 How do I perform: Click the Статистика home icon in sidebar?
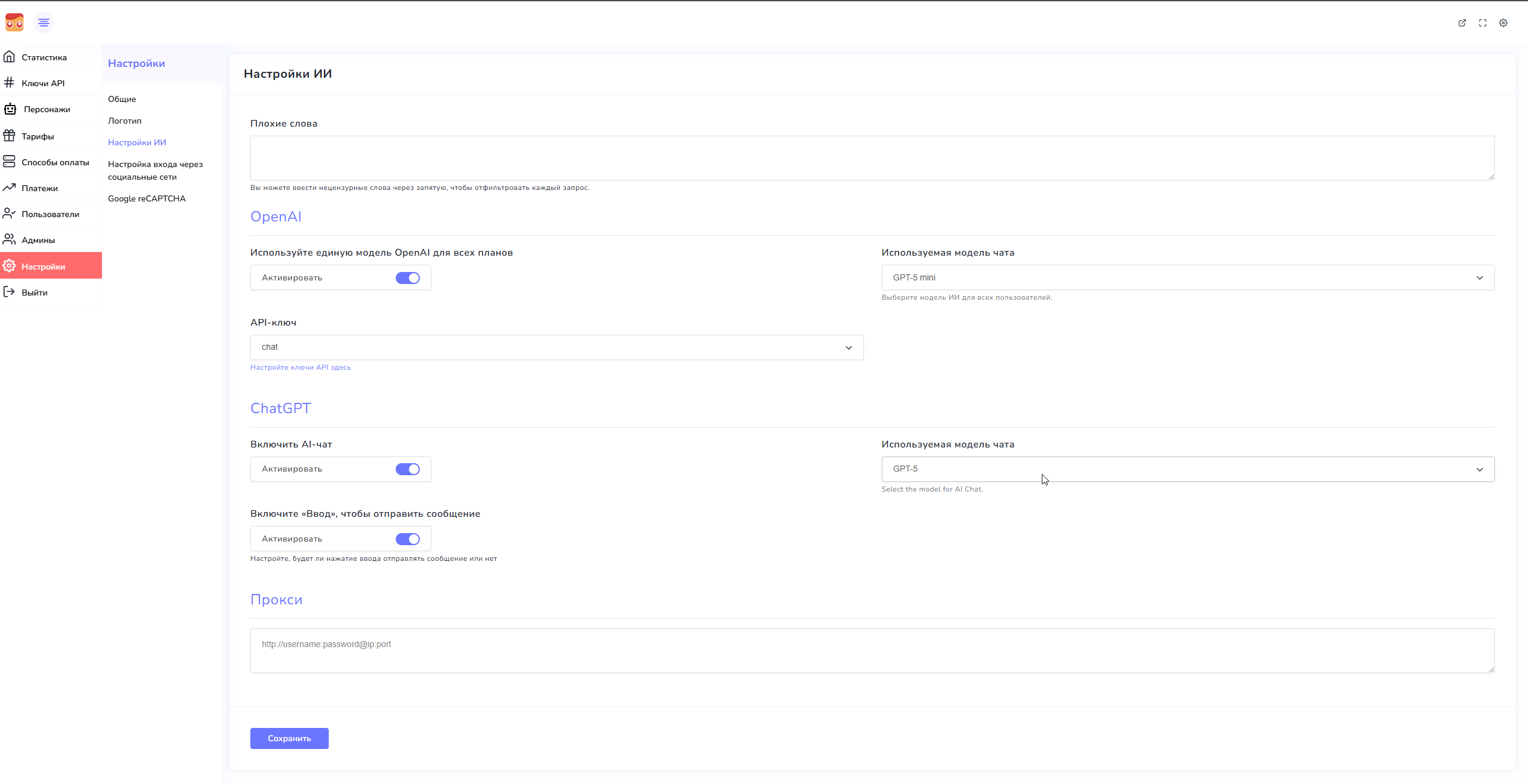pyautogui.click(x=9, y=57)
